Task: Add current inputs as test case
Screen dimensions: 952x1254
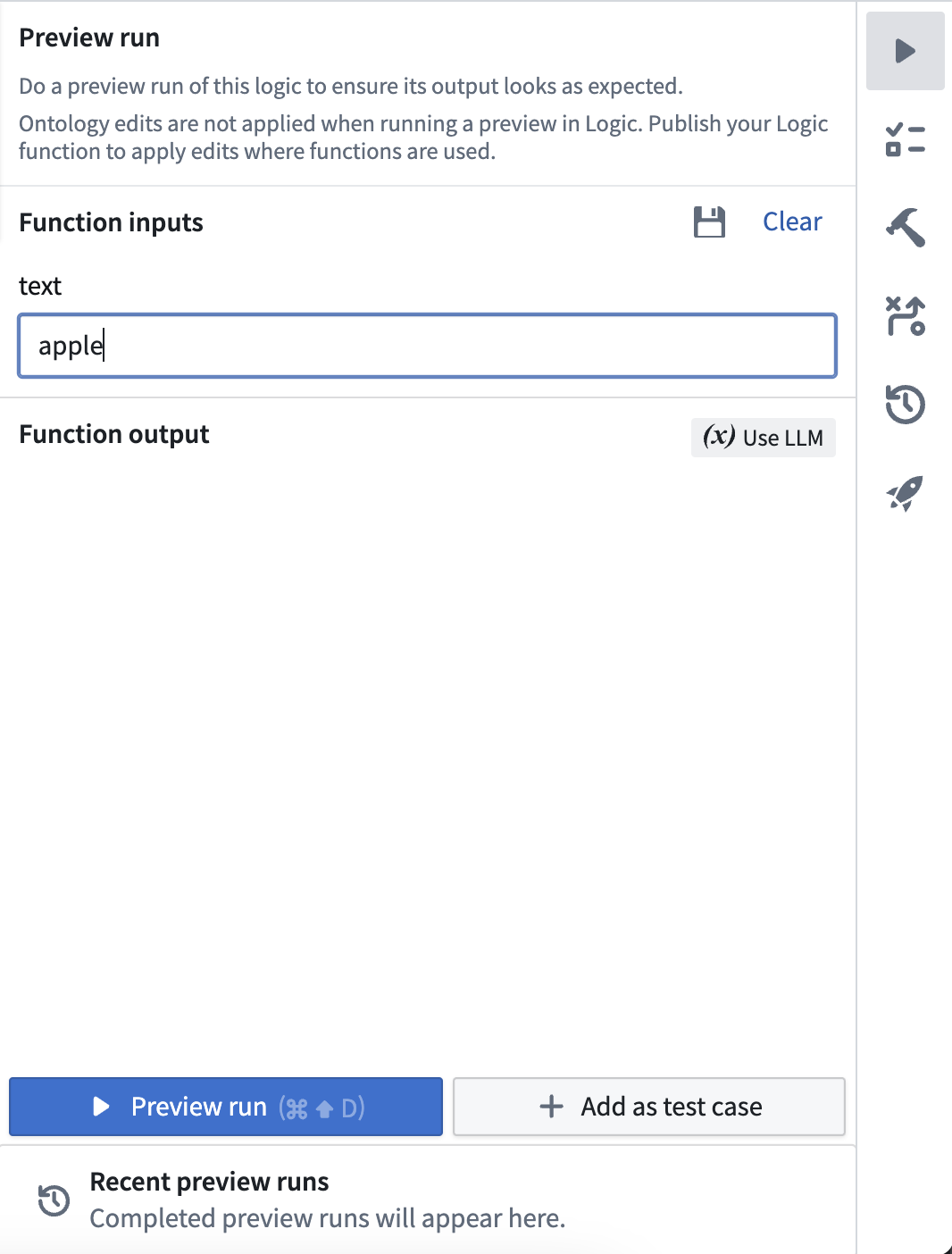Action: pyautogui.click(x=649, y=1107)
